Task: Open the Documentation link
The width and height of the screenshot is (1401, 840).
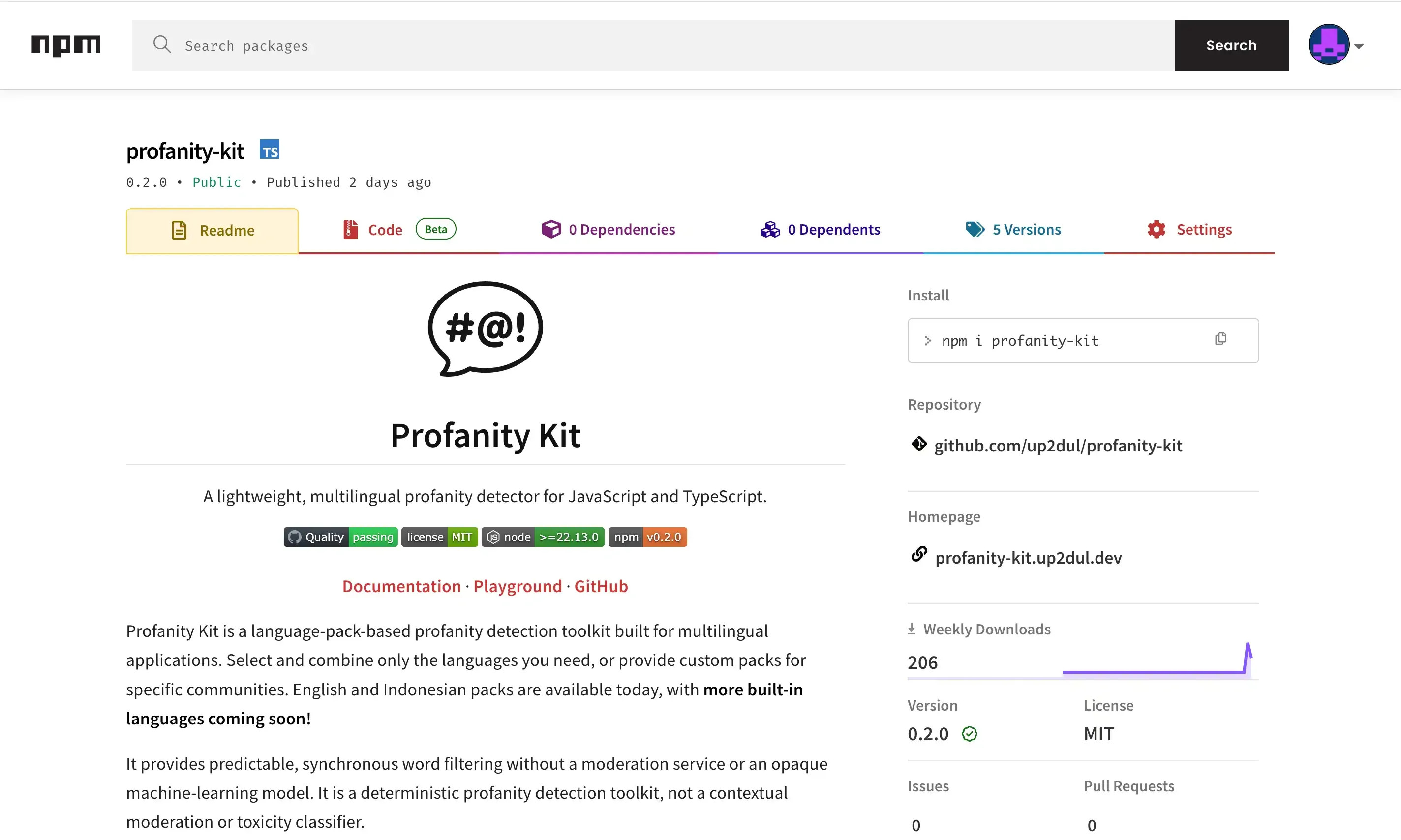Action: [x=401, y=586]
